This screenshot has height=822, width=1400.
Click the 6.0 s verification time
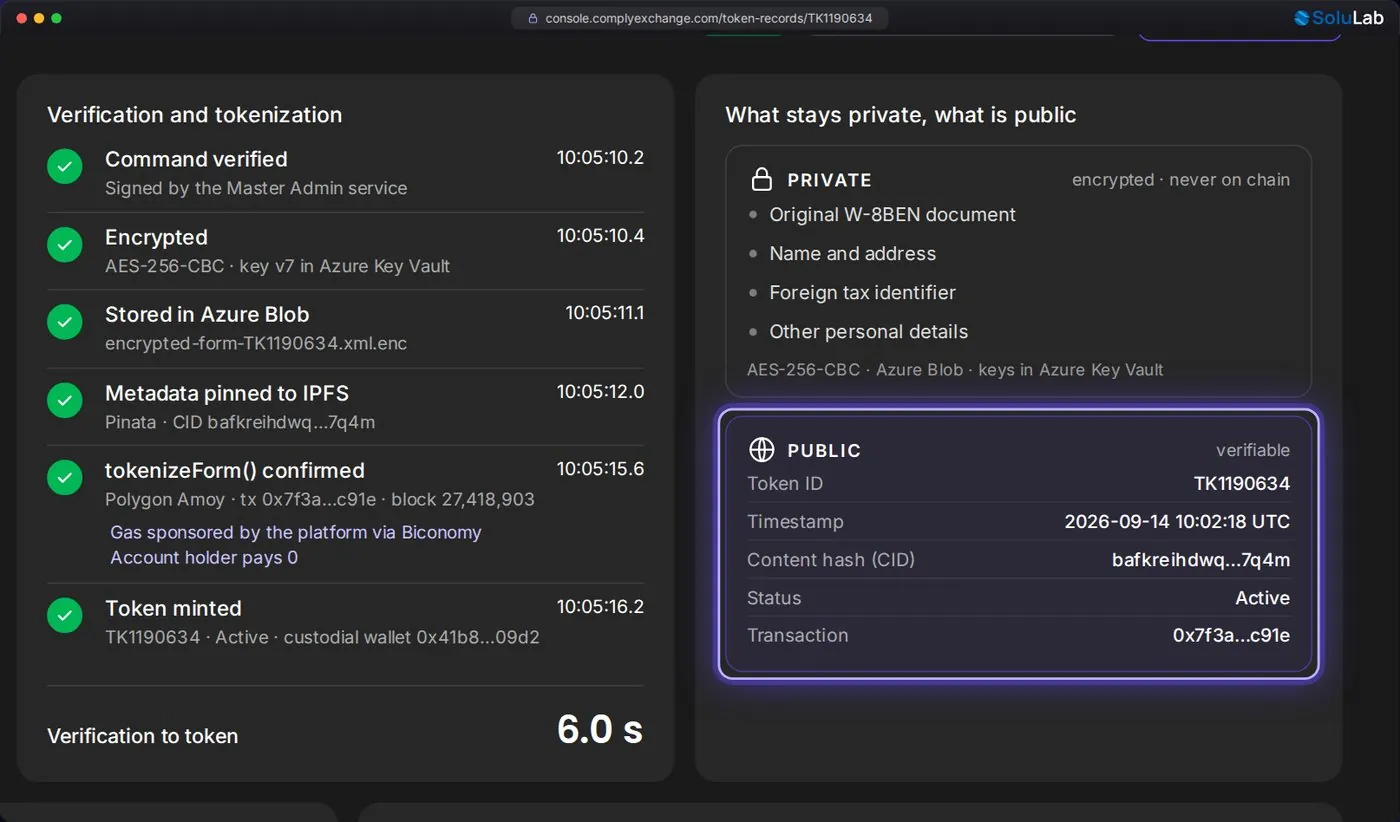point(600,730)
